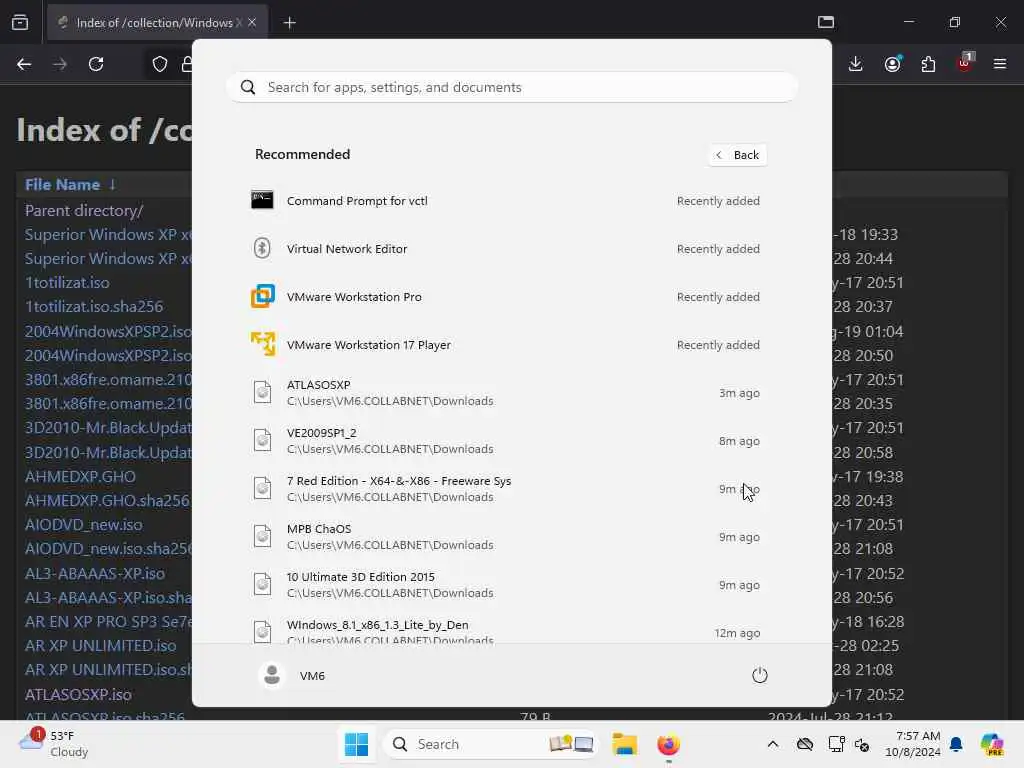The width and height of the screenshot is (1024, 768).
Task: Click the network status tray icon
Action: pyautogui.click(x=836, y=744)
